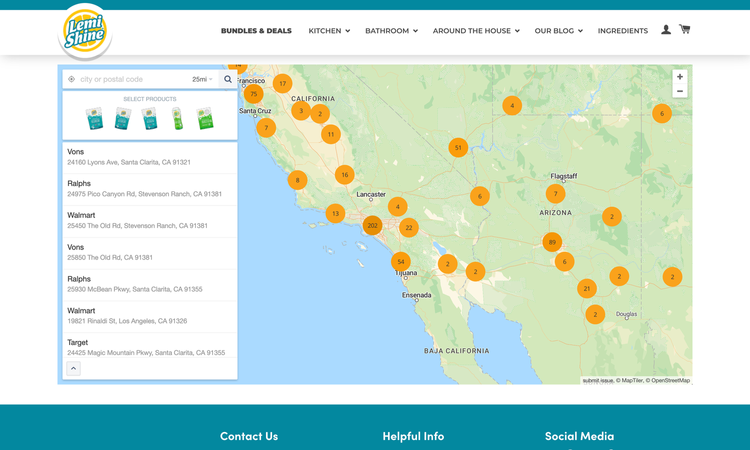Viewport: 750px width, 450px height.
Task: Click map cluster marker 22
Action: [408, 228]
